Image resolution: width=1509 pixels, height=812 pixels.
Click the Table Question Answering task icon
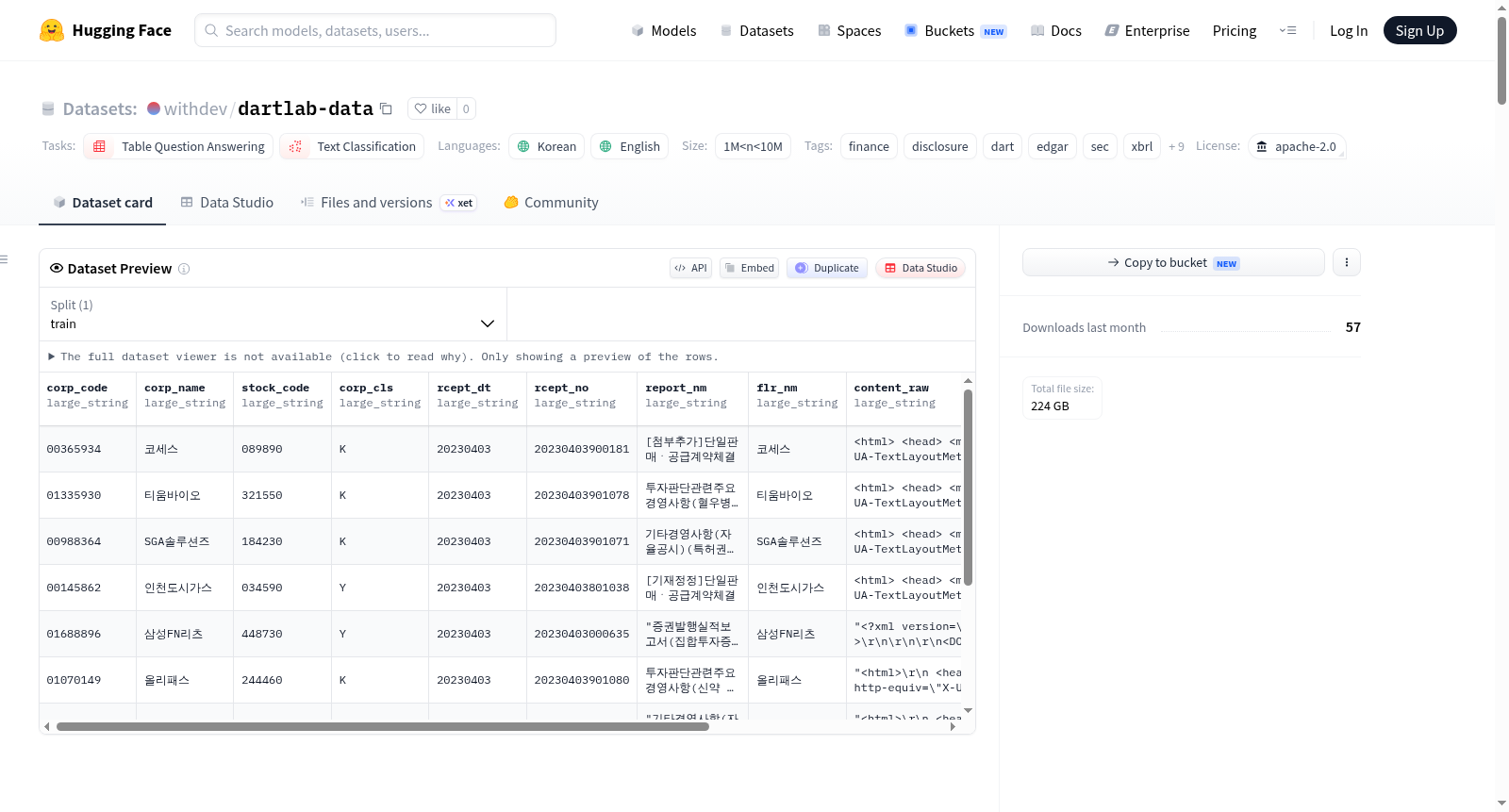click(99, 146)
